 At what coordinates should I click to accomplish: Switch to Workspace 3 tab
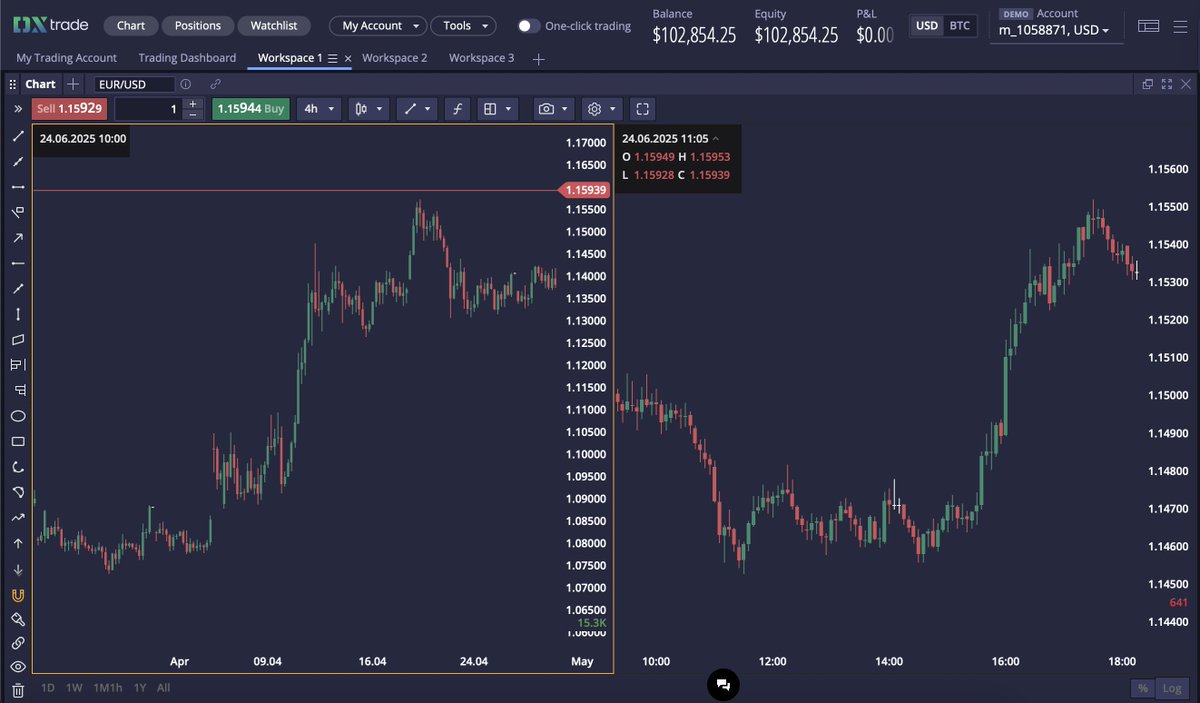pyautogui.click(x=481, y=58)
